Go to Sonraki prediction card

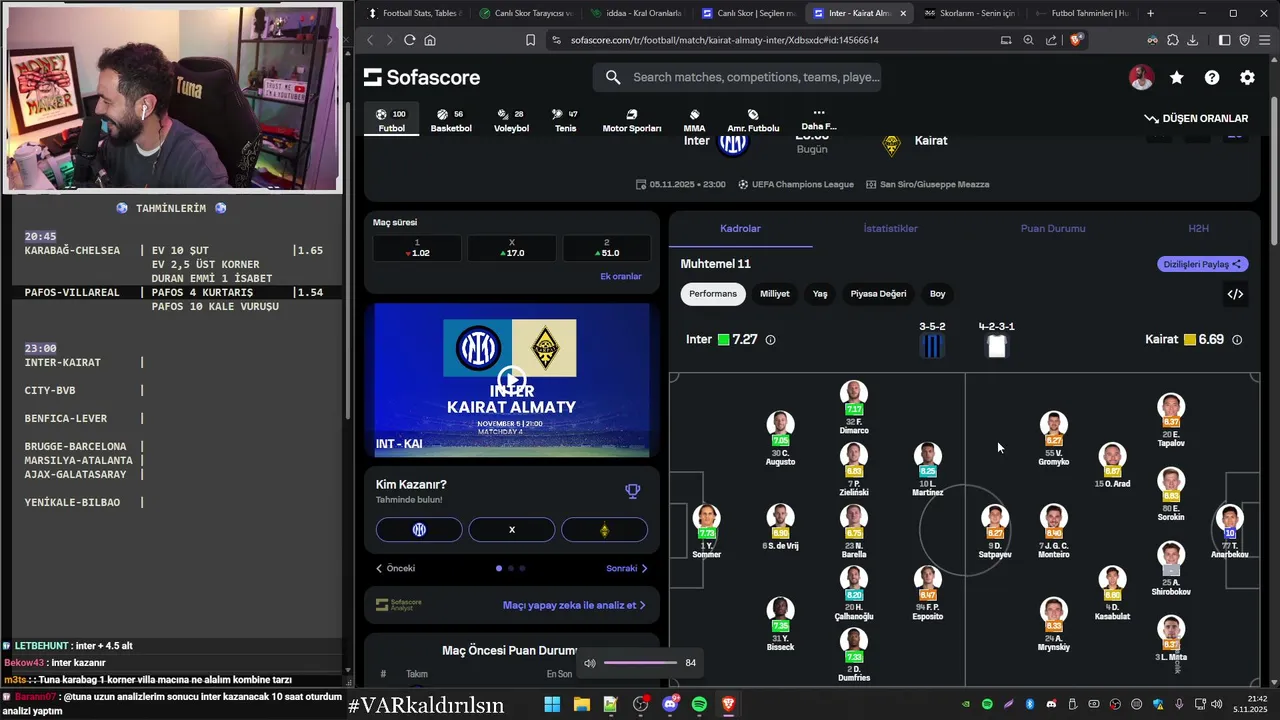(x=627, y=568)
